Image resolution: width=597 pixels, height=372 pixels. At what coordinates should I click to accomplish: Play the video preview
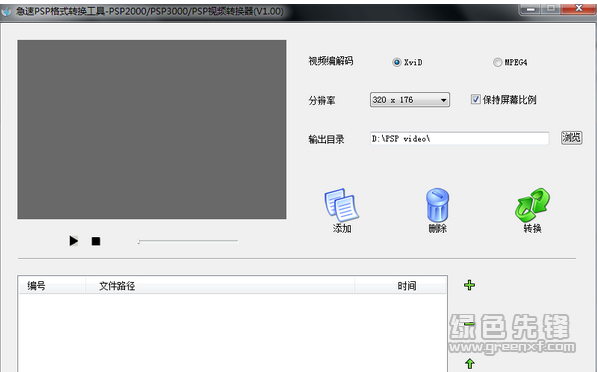[73, 241]
